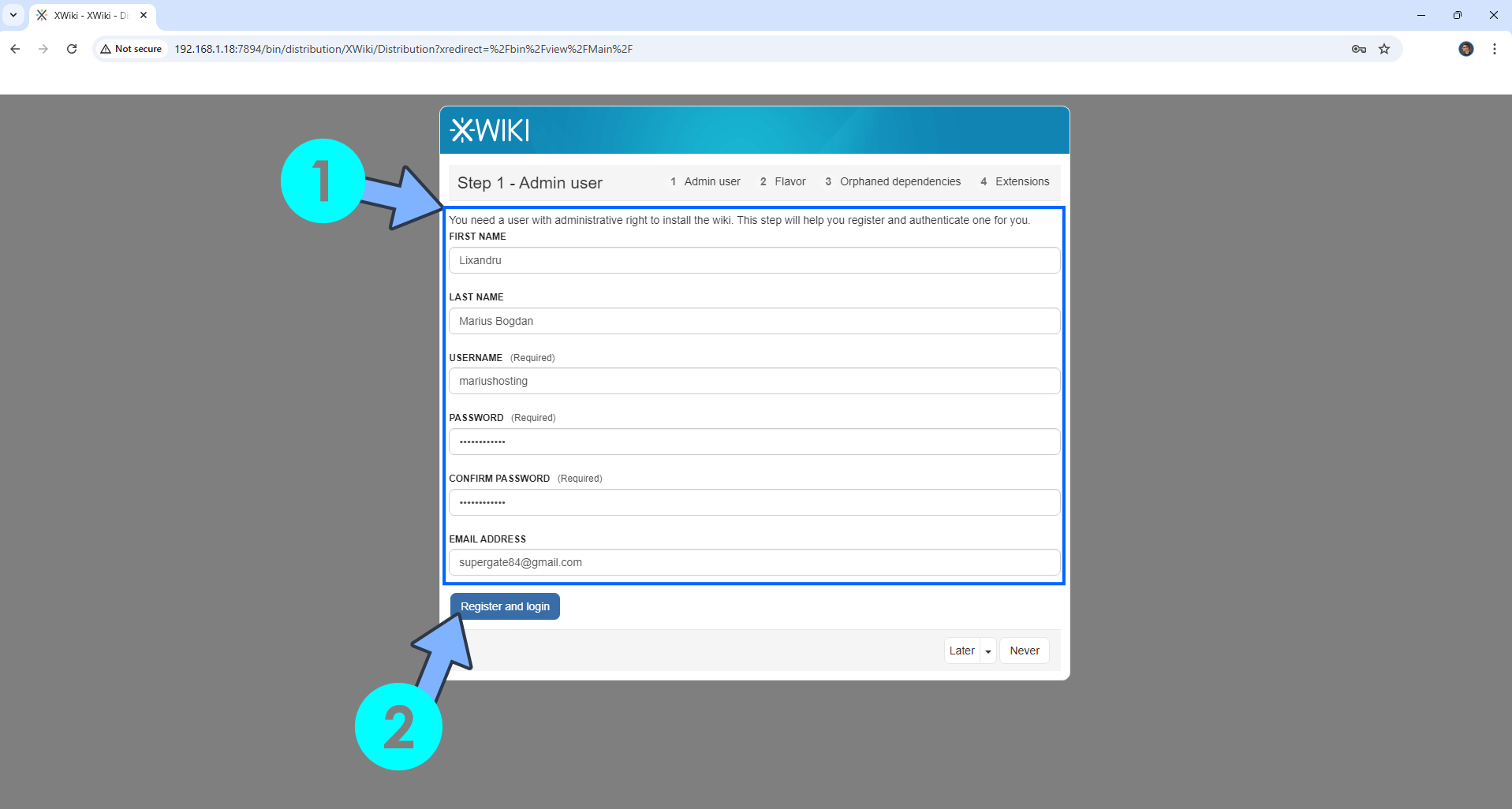This screenshot has width=1512, height=809.
Task: Click the EMAIL ADDRESS field label
Action: (x=487, y=539)
